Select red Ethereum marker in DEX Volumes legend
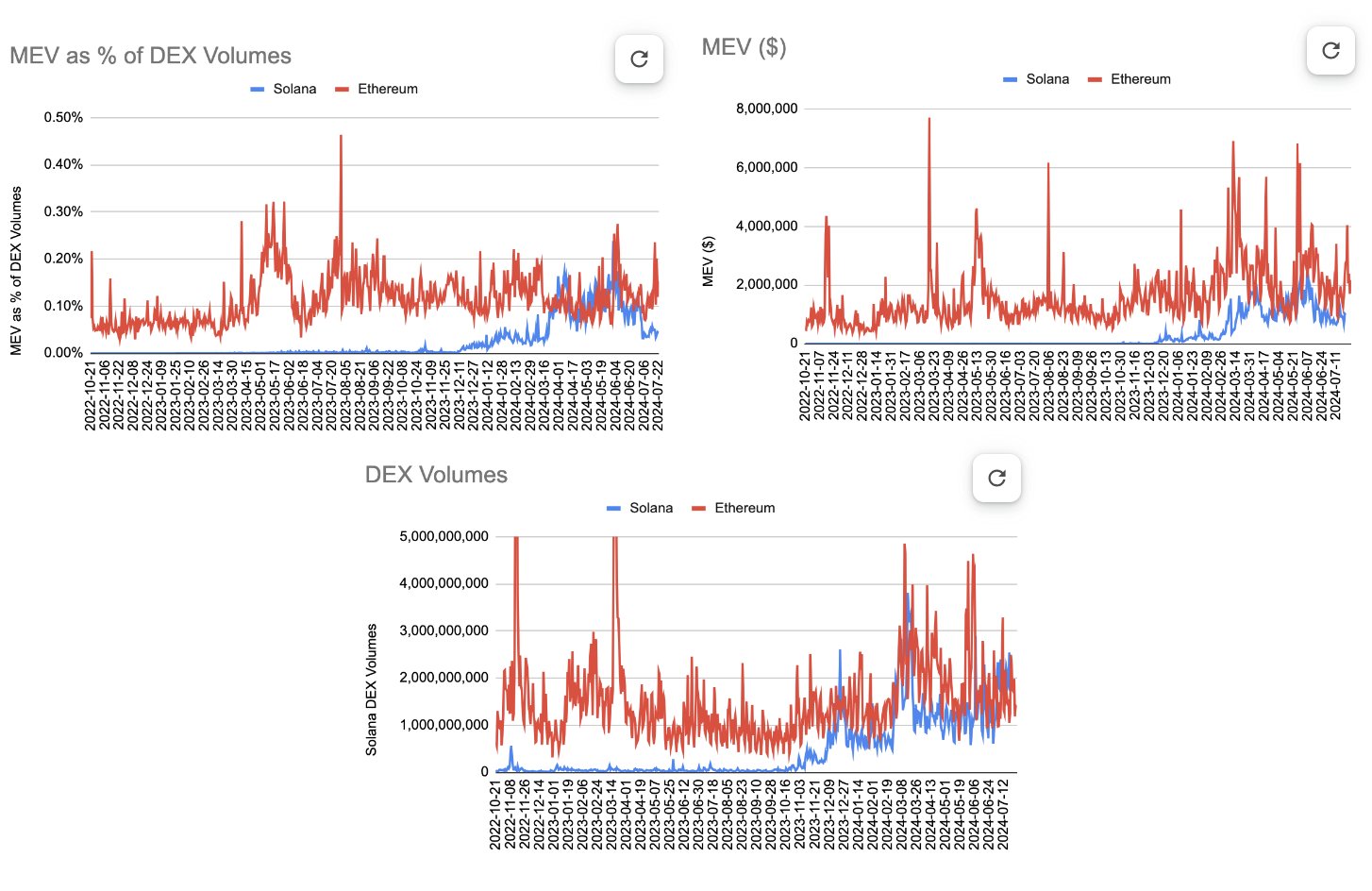The width and height of the screenshot is (1372, 891). [x=698, y=509]
